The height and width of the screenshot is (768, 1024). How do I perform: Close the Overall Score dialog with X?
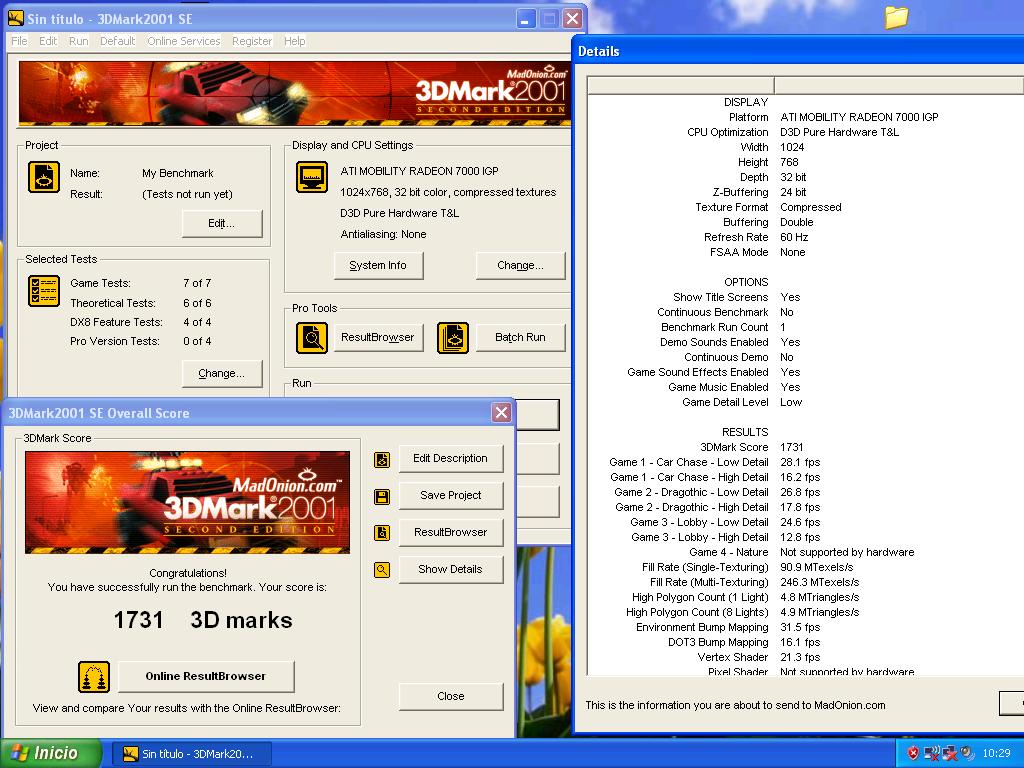(501, 413)
